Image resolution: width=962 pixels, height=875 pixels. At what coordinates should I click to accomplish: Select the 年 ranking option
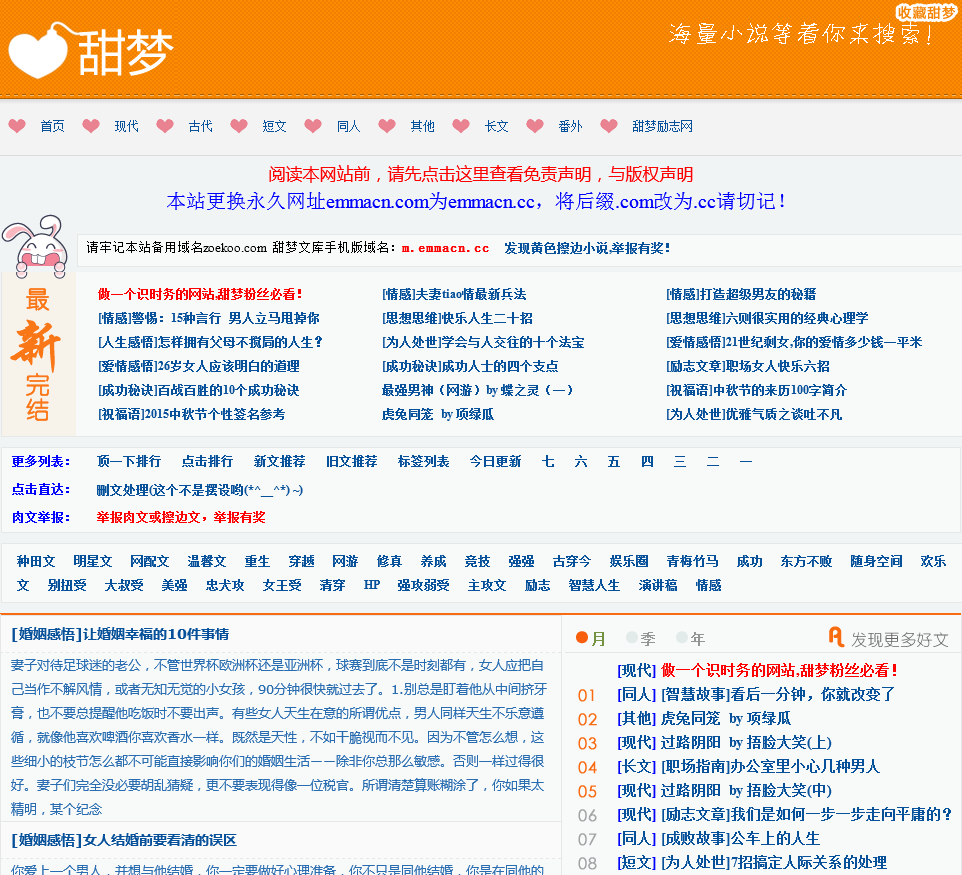coord(690,639)
